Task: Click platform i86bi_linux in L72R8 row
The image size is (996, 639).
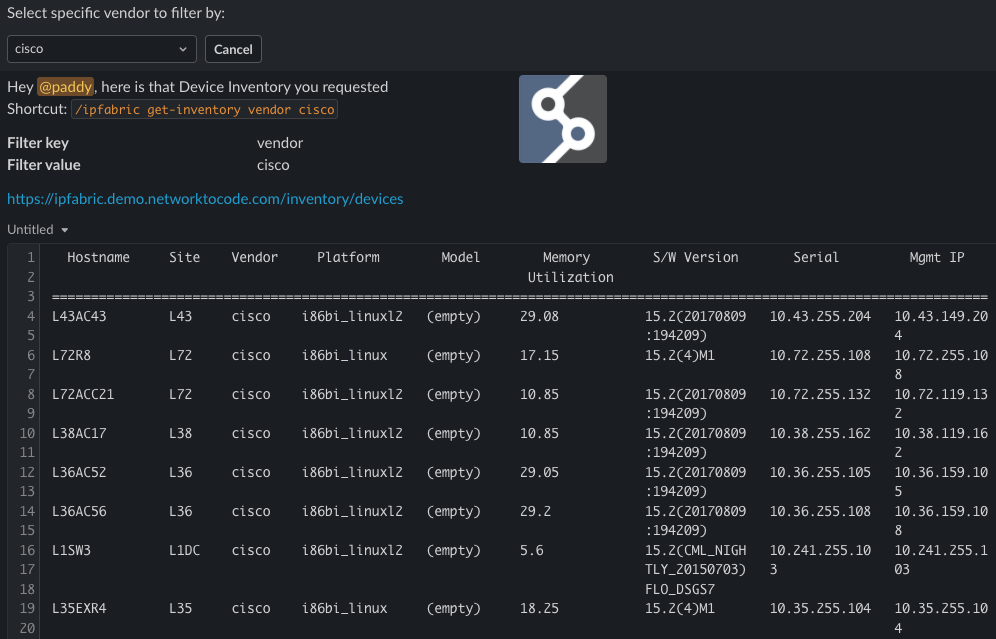Action: click(344, 355)
